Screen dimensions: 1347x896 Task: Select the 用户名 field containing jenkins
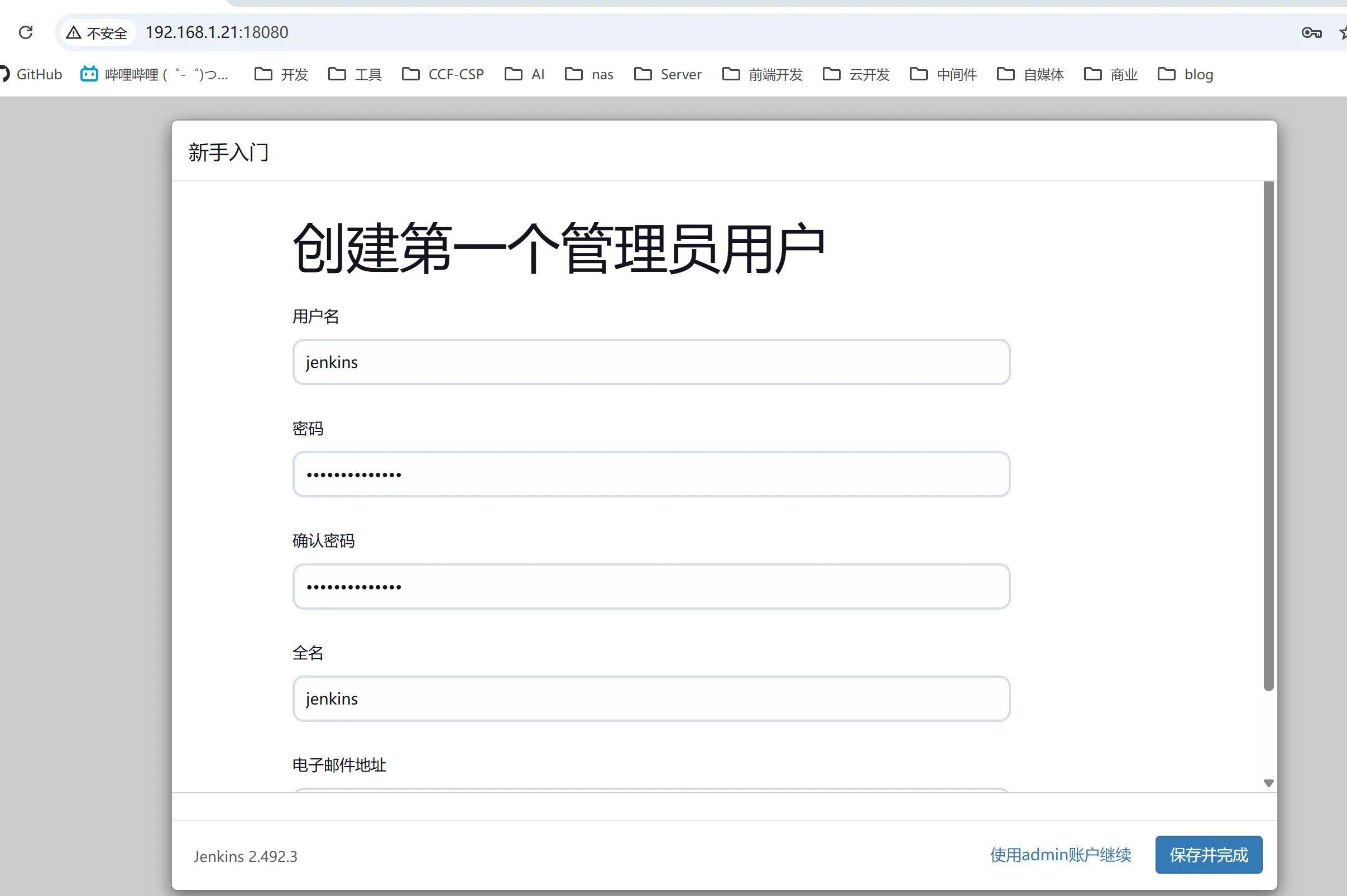click(x=650, y=361)
